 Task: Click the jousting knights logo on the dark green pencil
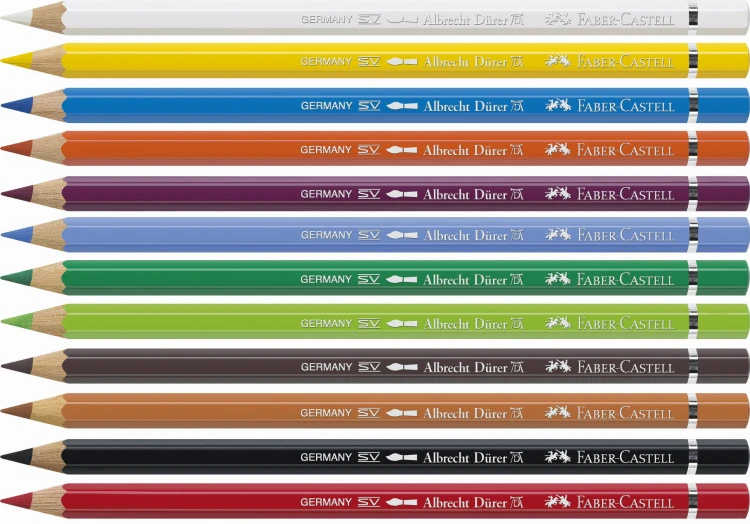(558, 279)
